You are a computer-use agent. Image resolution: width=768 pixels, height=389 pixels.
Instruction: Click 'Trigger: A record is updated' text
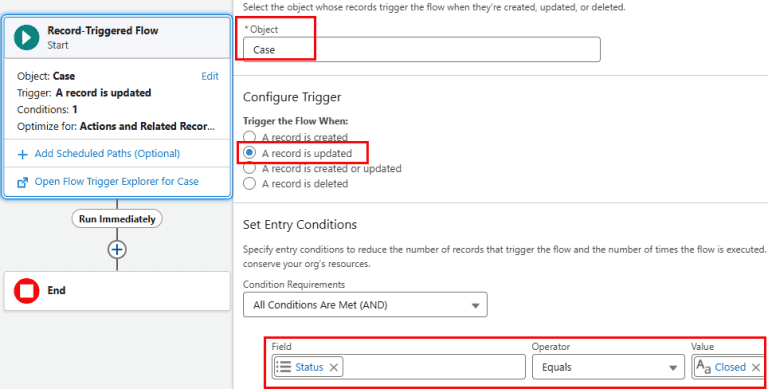[84, 93]
